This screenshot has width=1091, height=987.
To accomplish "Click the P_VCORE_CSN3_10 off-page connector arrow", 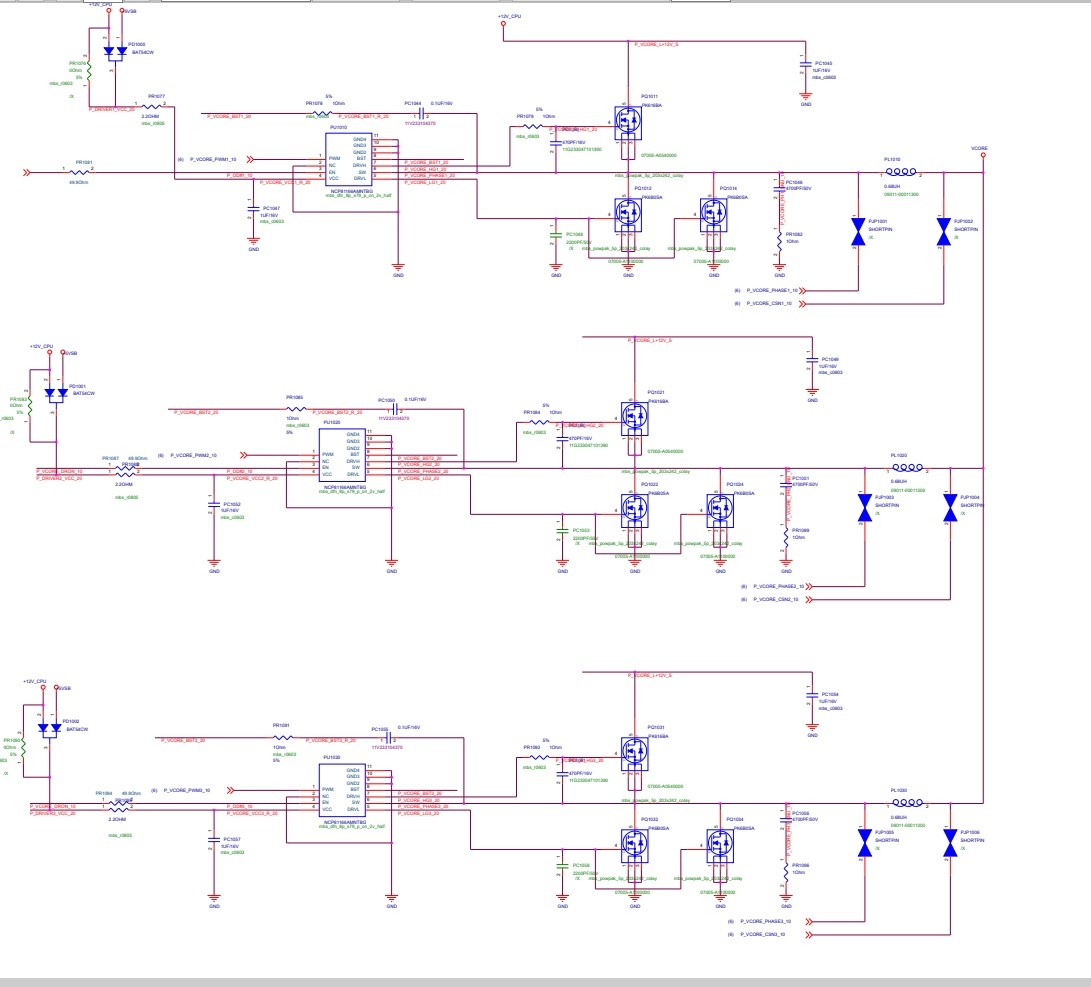I will [x=809, y=935].
